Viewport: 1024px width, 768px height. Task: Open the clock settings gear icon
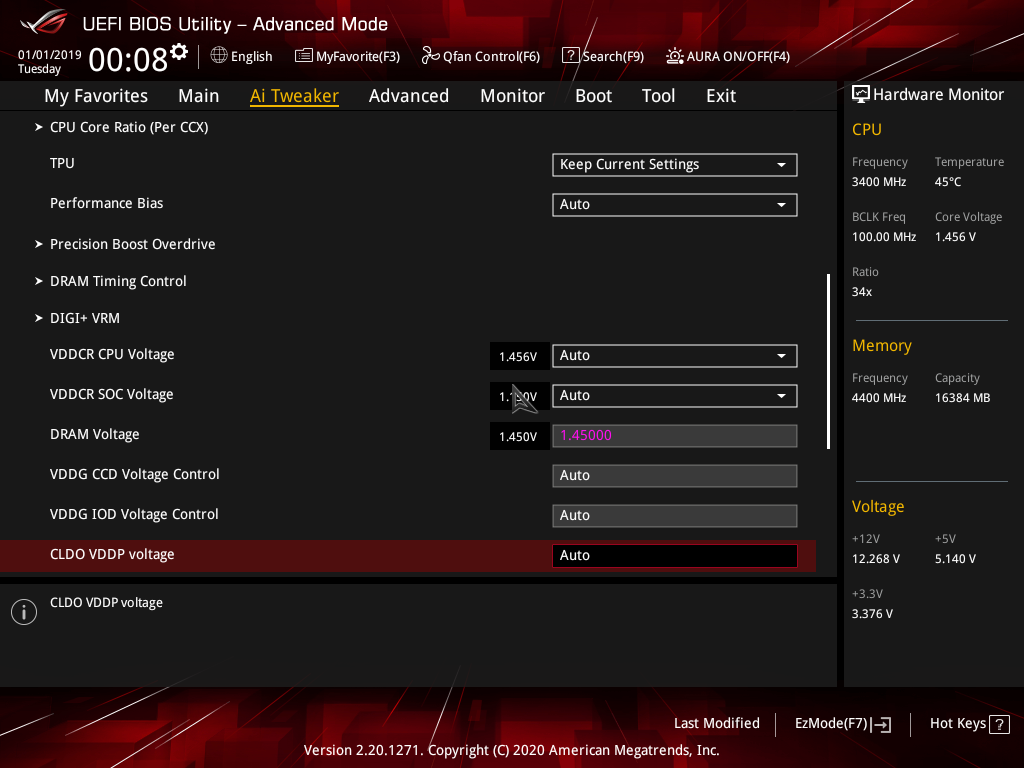point(179,52)
